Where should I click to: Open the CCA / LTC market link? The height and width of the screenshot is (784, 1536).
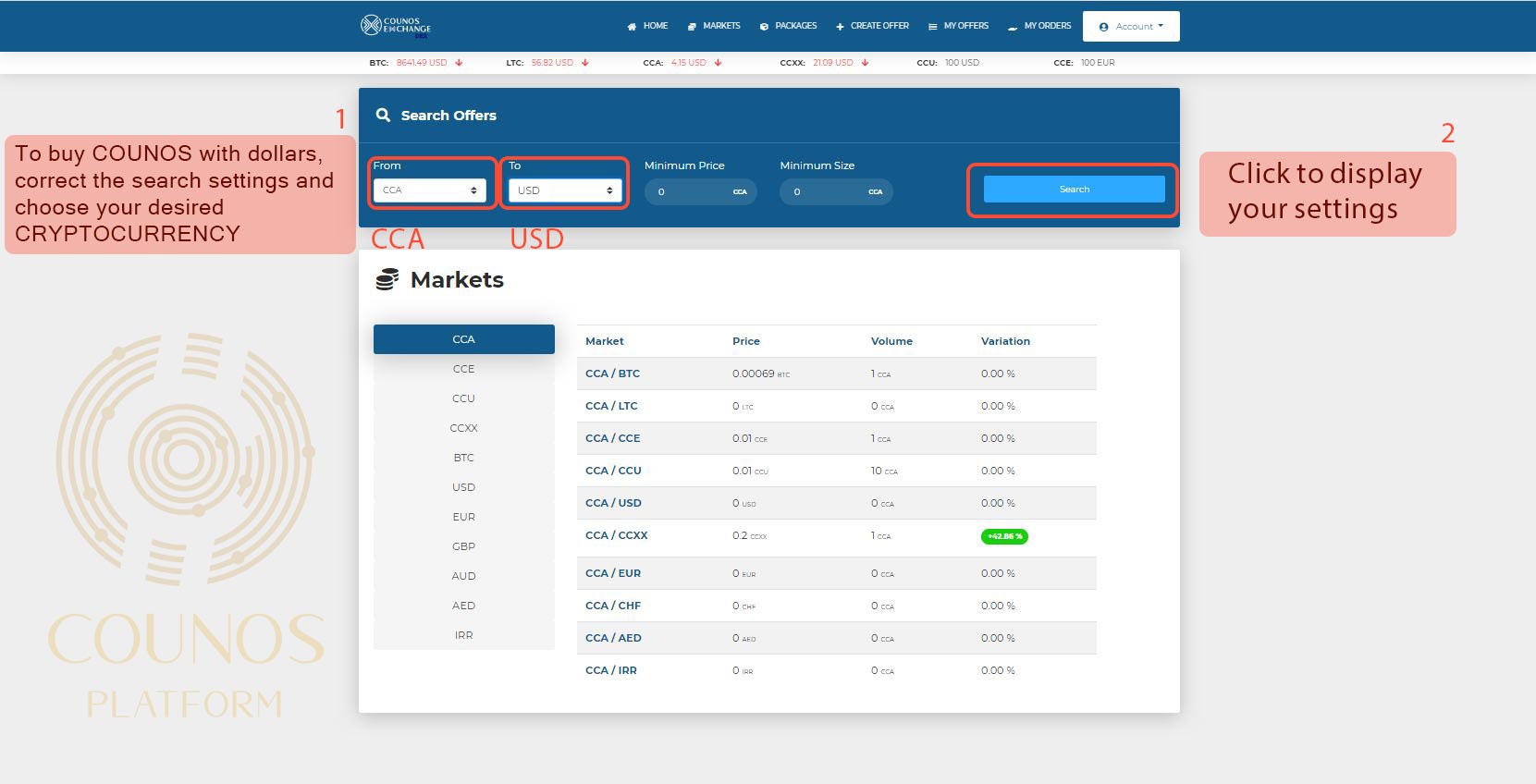pyautogui.click(x=611, y=406)
